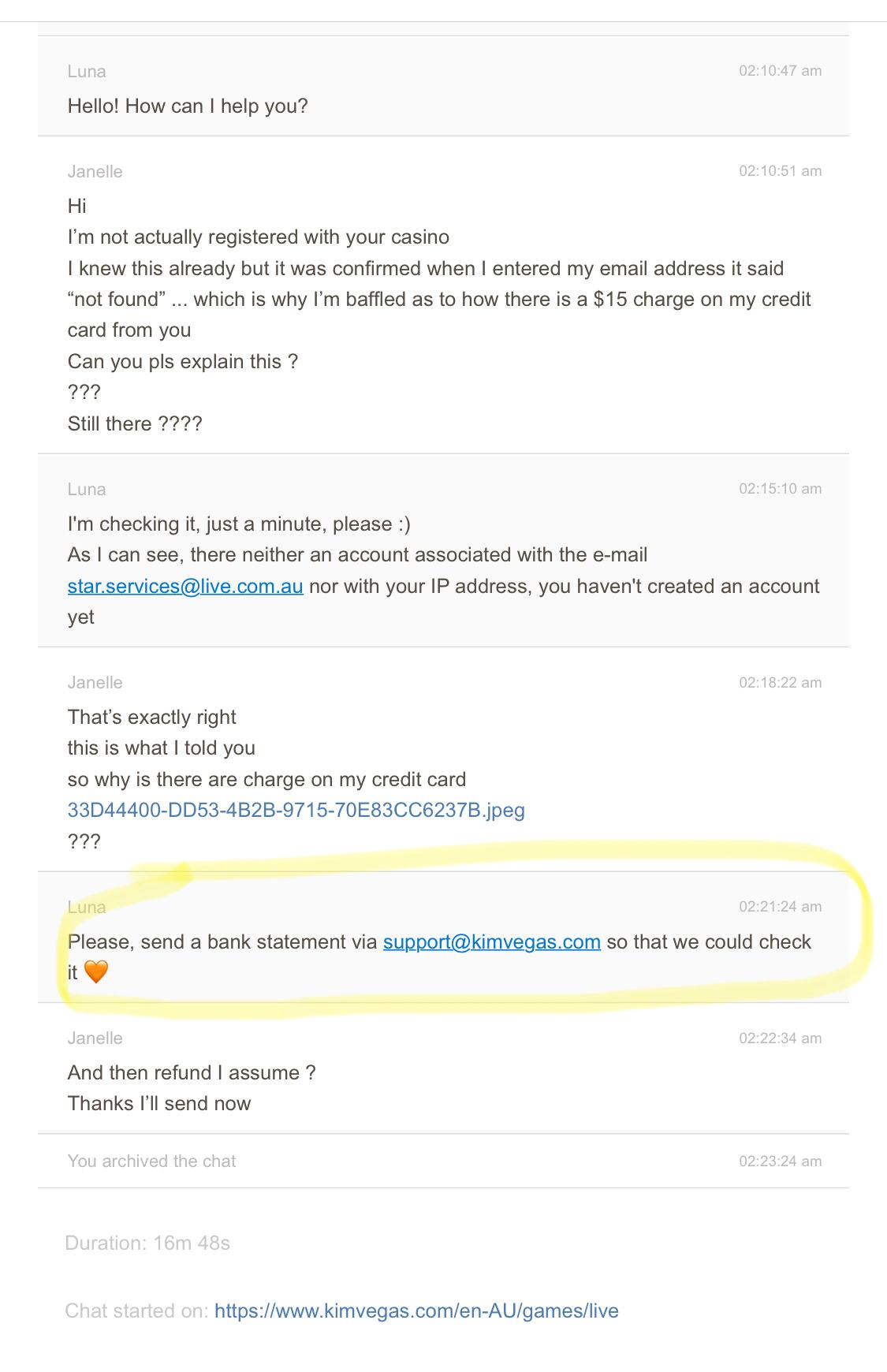Click the "Chat started on:" label
887x1372 pixels.
pos(136,1311)
